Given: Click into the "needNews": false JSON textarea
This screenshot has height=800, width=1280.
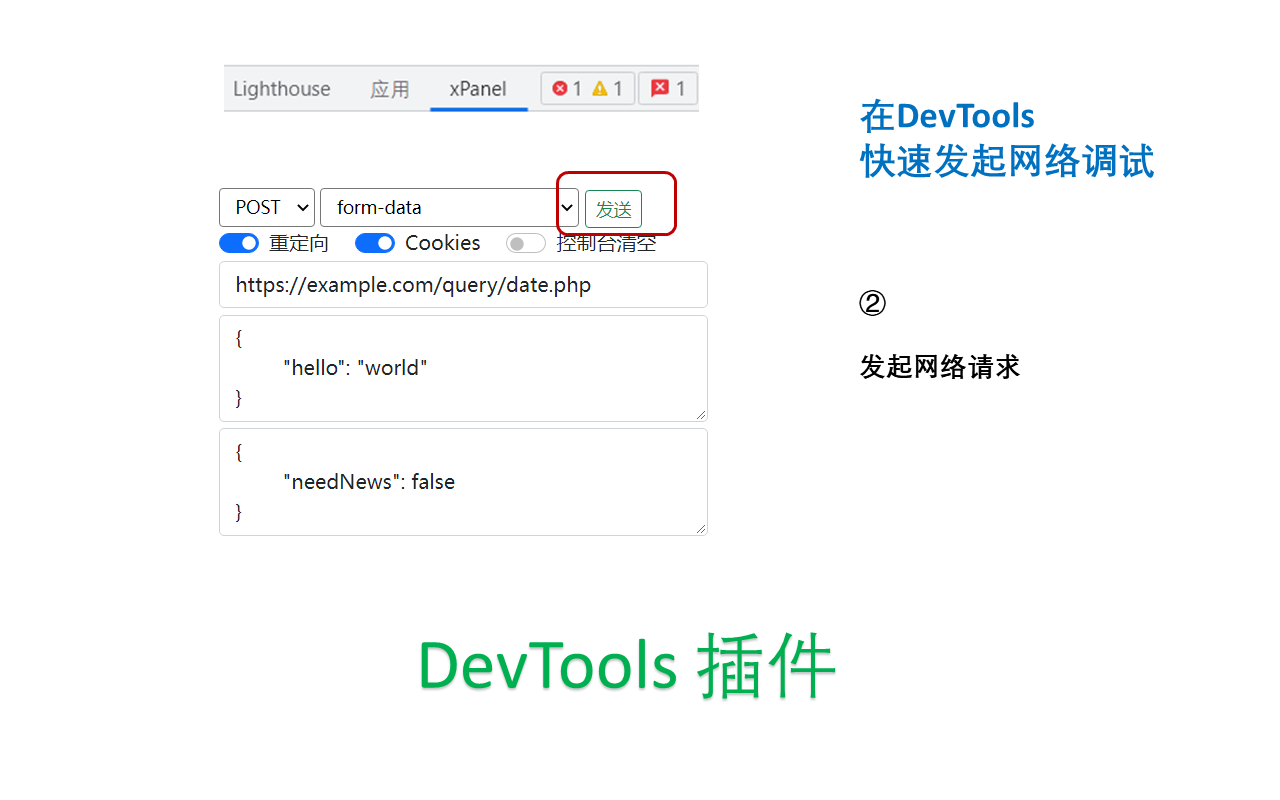Looking at the screenshot, I should coord(463,482).
